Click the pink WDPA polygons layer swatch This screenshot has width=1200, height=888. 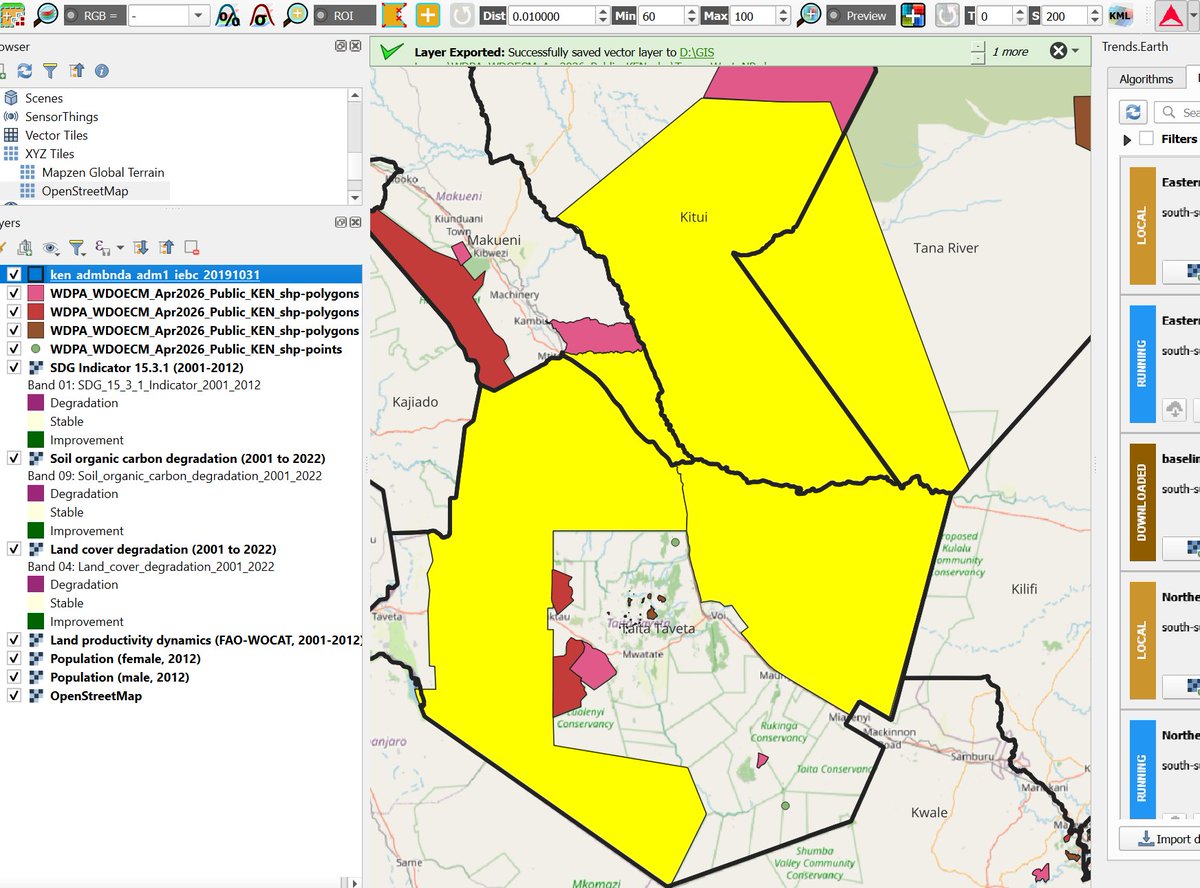[x=35, y=294]
